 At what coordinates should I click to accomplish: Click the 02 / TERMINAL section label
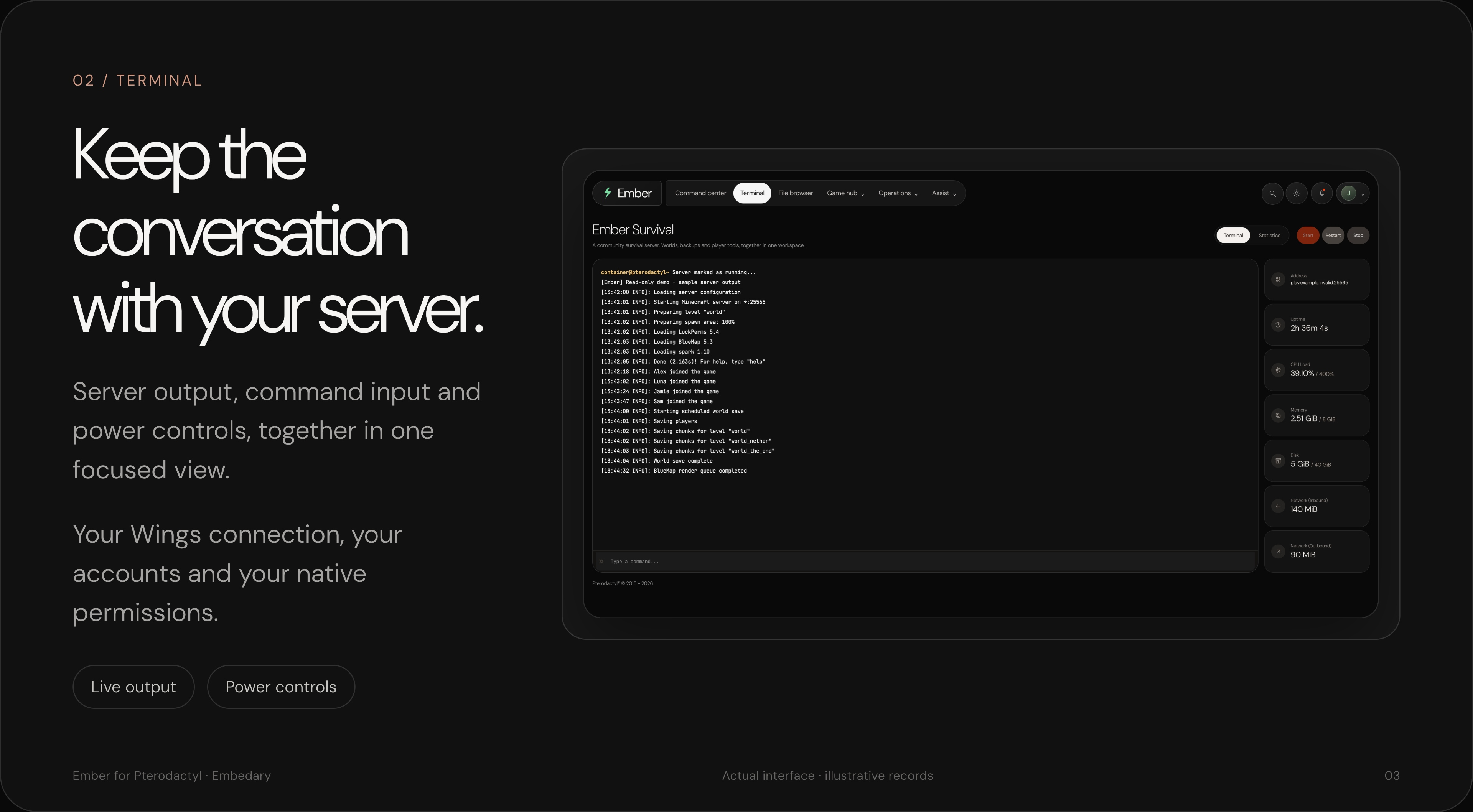[x=137, y=81]
